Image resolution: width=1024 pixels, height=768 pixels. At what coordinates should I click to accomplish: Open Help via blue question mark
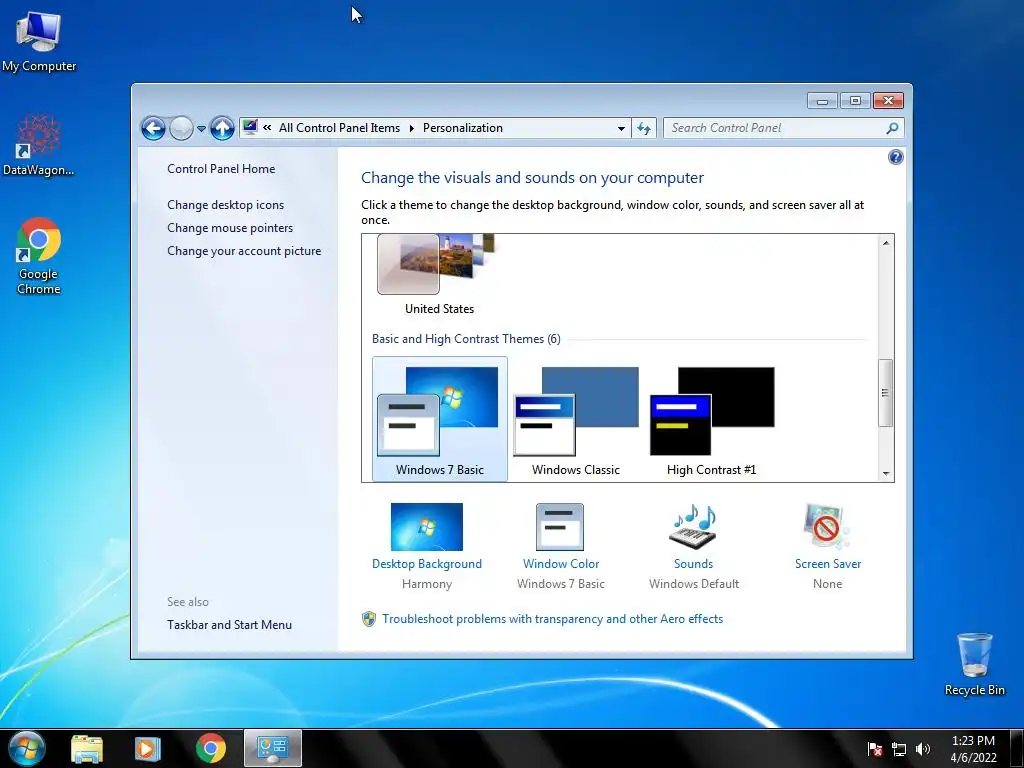point(895,157)
